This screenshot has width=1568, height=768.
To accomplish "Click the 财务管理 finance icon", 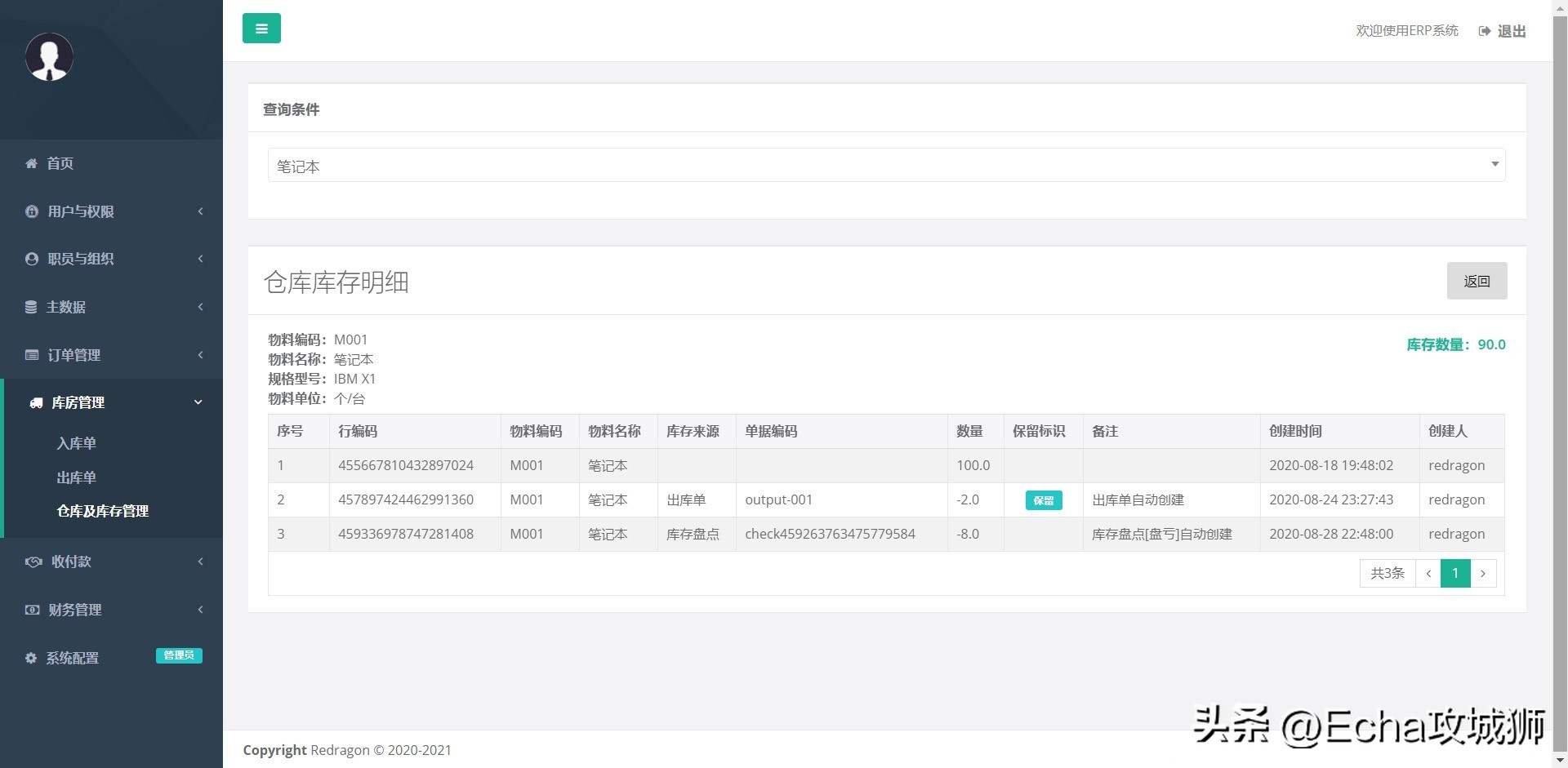I will point(30,610).
